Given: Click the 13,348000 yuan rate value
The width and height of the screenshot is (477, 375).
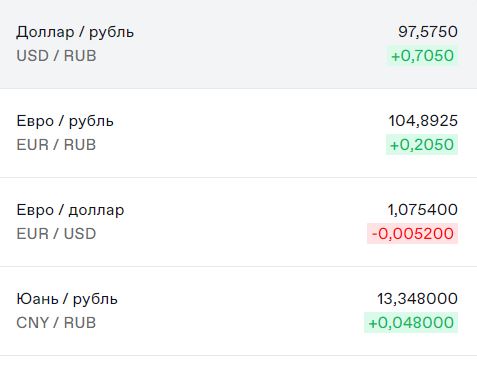Looking at the screenshot, I should (x=417, y=299).
